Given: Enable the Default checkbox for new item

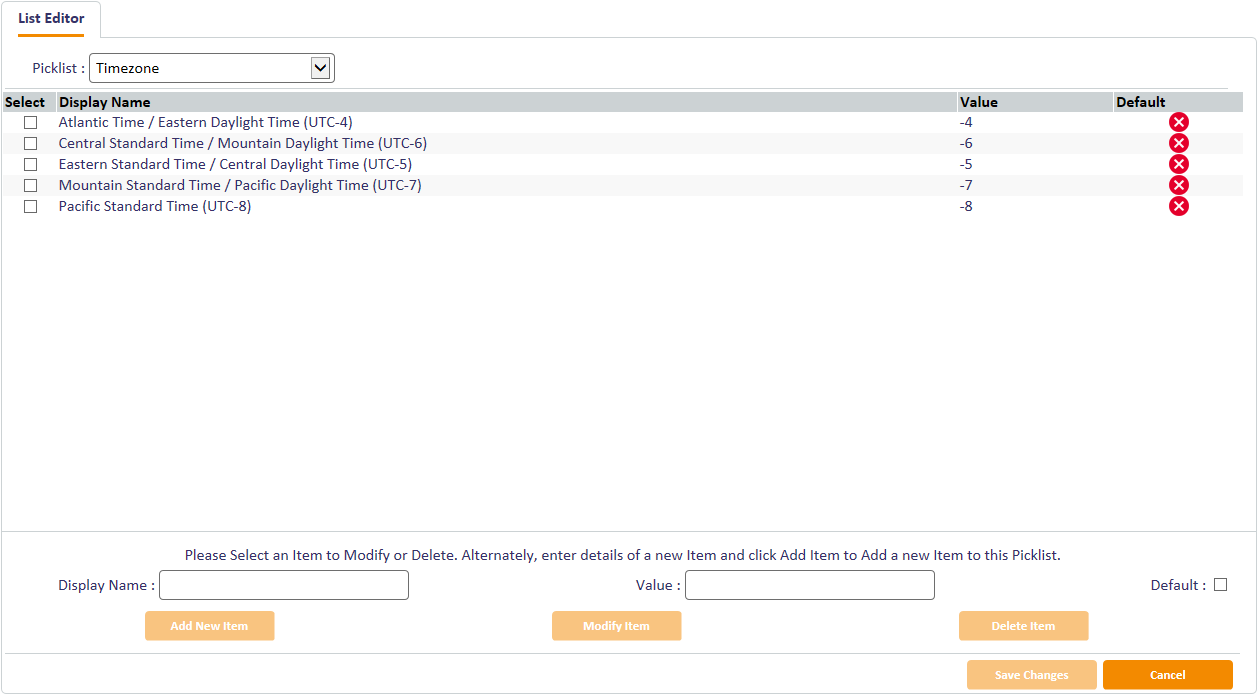Looking at the screenshot, I should click(x=1220, y=585).
